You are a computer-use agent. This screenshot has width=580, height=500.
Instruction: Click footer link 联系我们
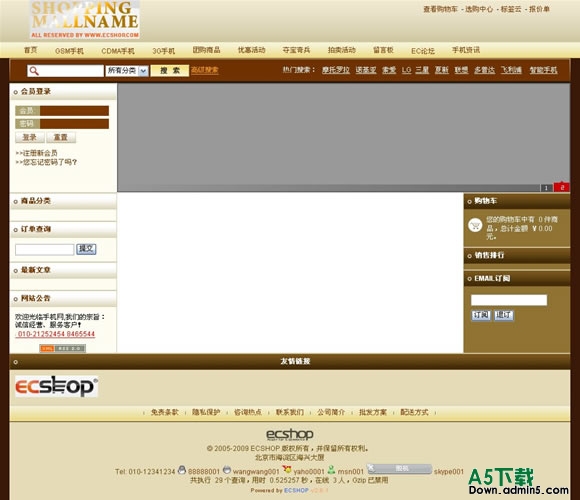point(290,412)
